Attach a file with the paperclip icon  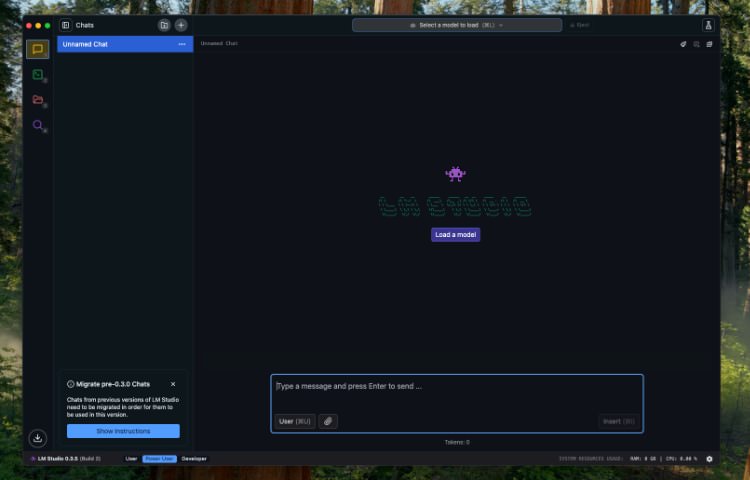point(328,421)
